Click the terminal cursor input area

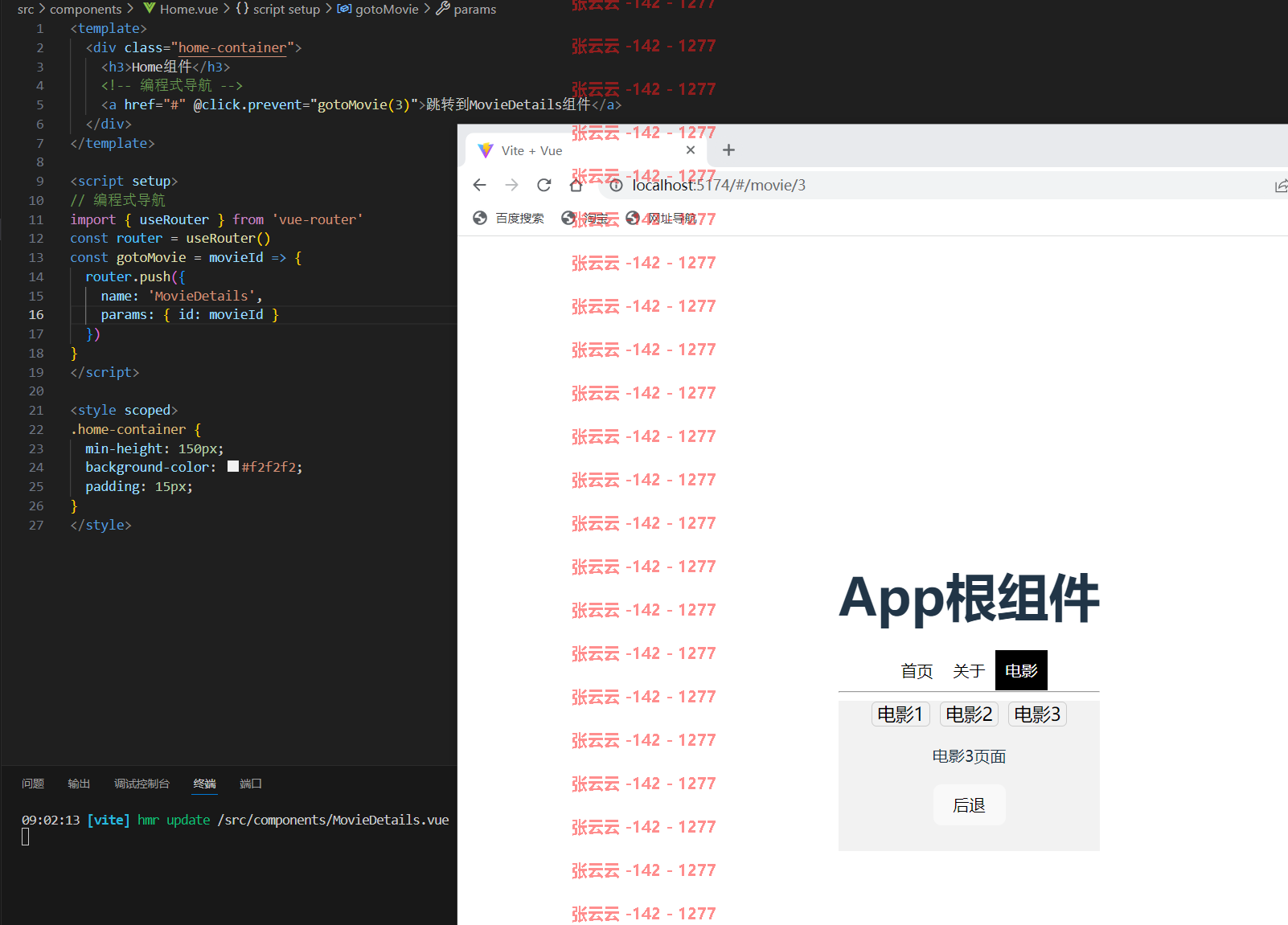(x=26, y=837)
